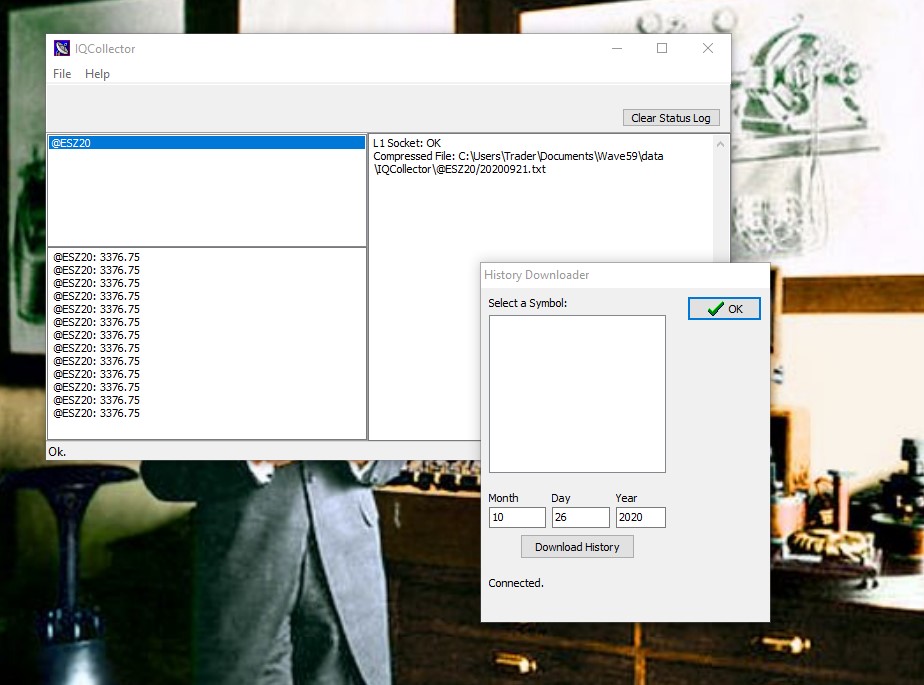Screen dimensions: 924x685
Task: Click the 'L1 Socket: OK' log line
Action: (407, 143)
